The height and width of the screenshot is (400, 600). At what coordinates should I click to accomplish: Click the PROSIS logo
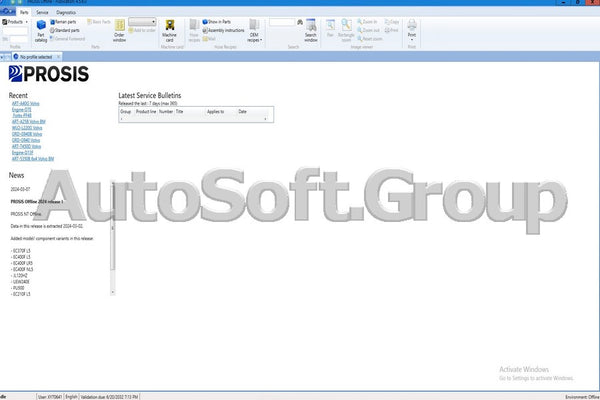click(49, 73)
